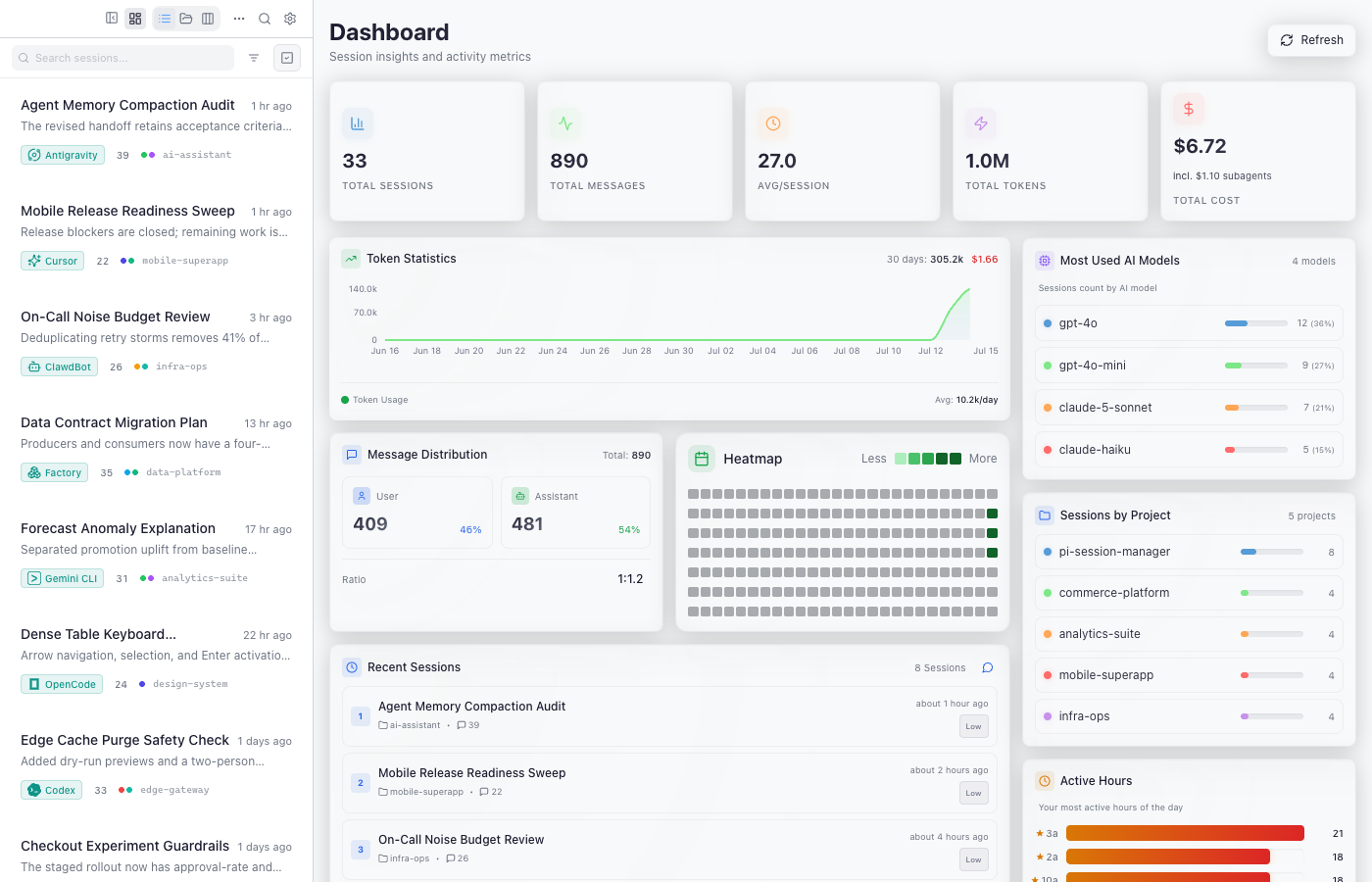Select the claude-5-sonnet model row

(1189, 408)
